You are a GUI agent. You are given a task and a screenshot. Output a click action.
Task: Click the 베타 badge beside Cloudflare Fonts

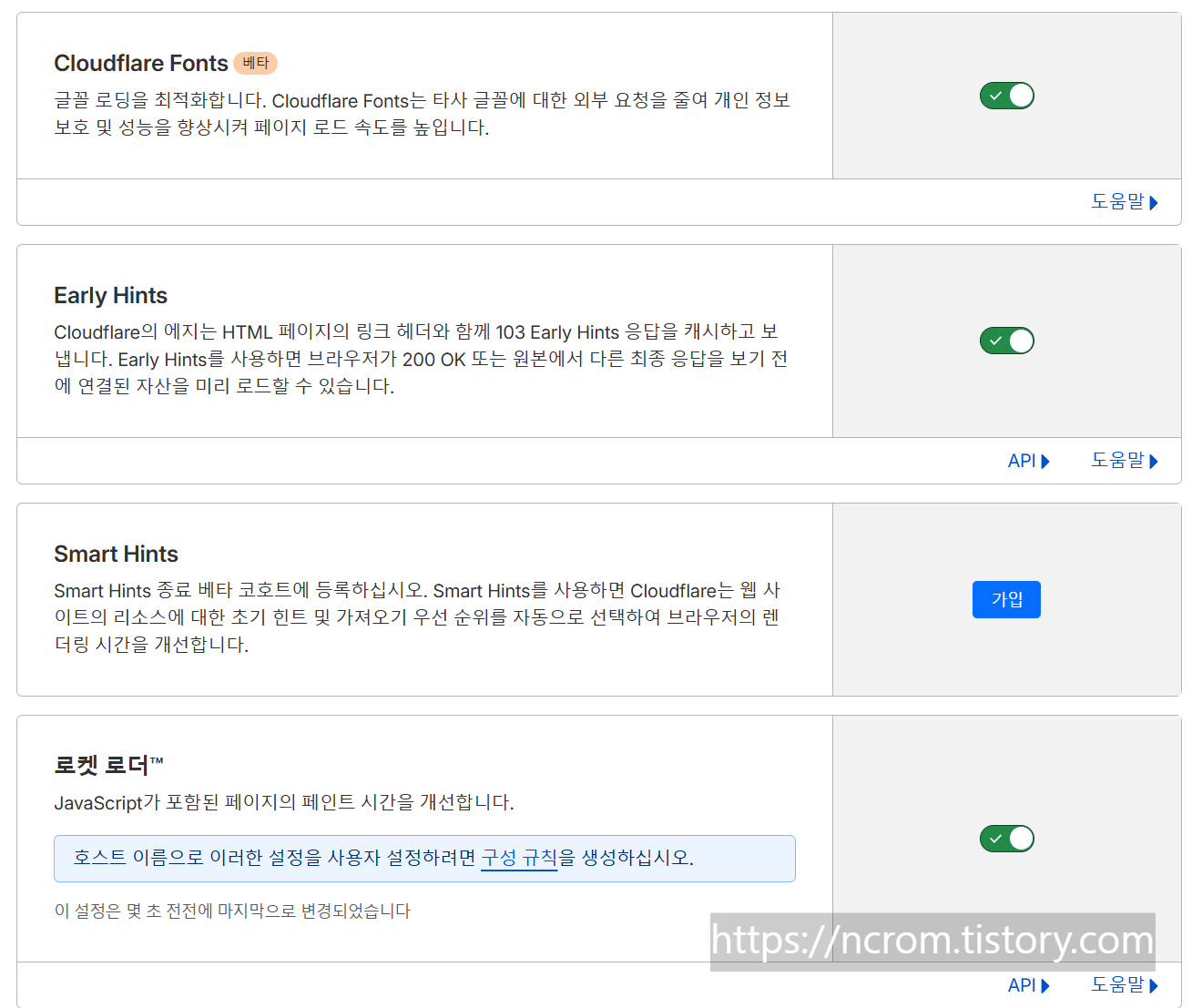coord(256,63)
